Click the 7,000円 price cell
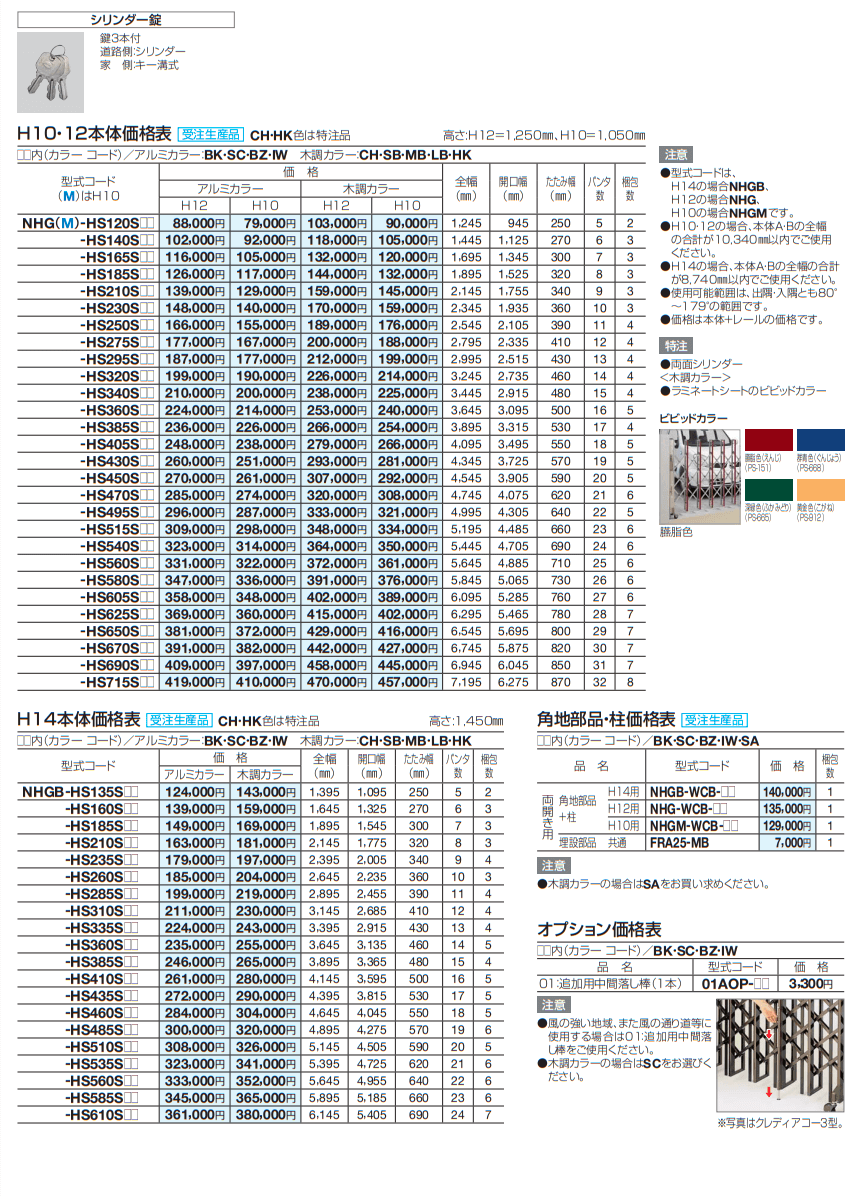 [788, 843]
